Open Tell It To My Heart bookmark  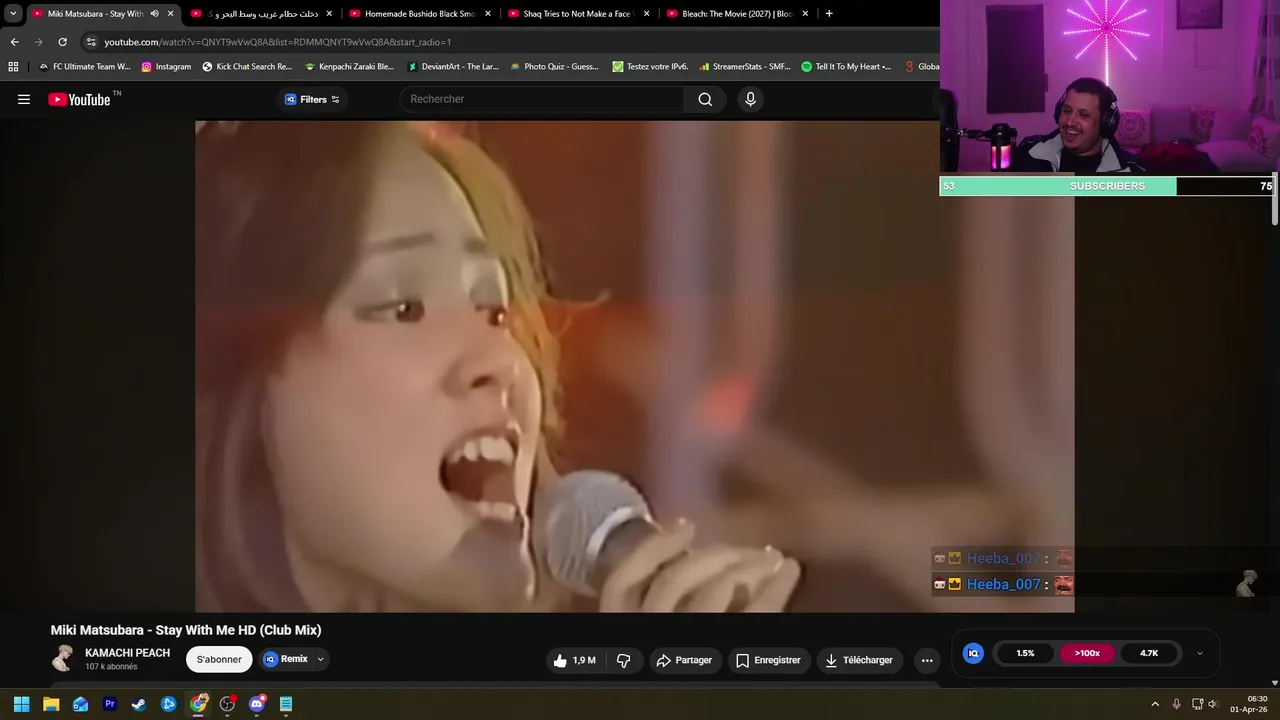tap(846, 67)
